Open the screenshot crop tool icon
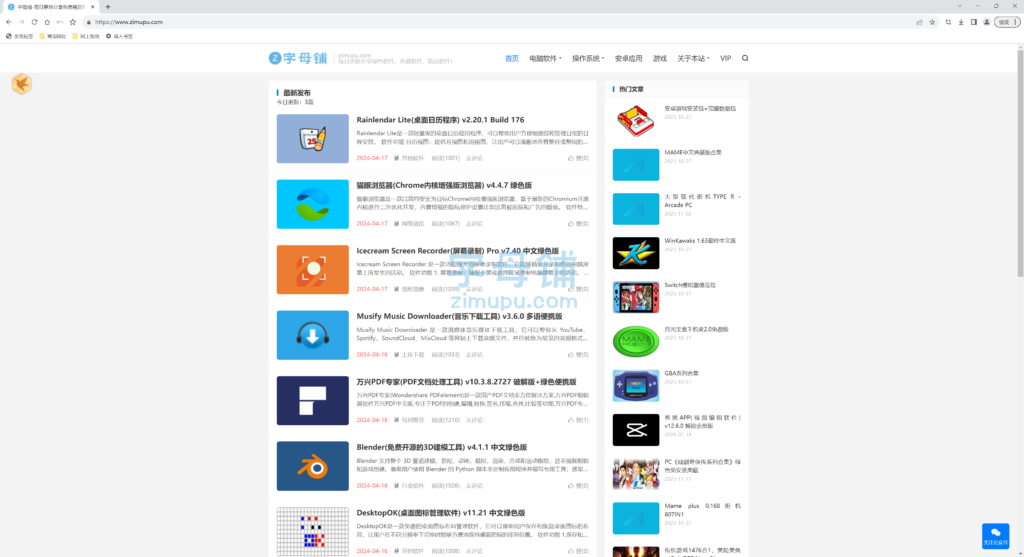The height and width of the screenshot is (557, 1024). tap(948, 22)
